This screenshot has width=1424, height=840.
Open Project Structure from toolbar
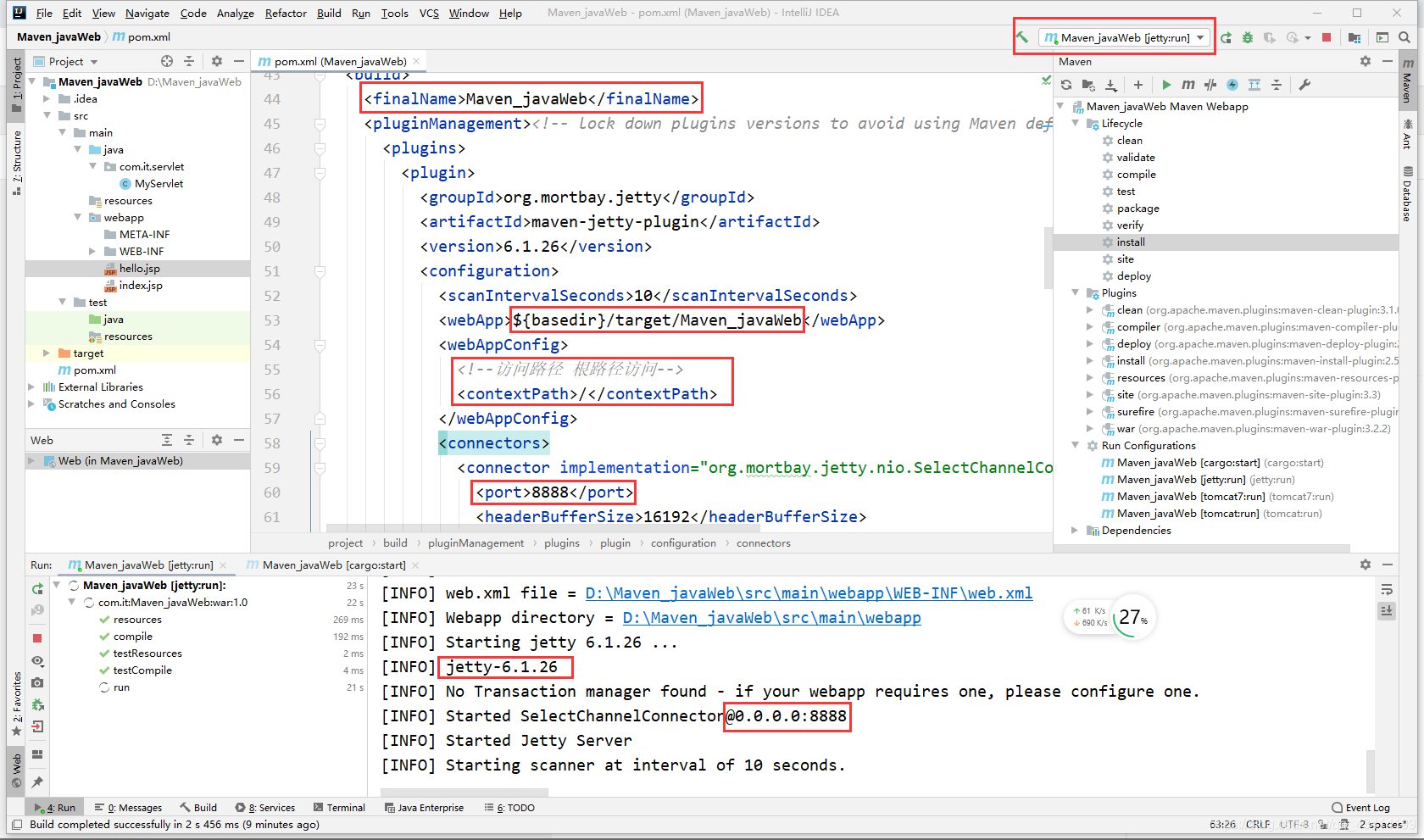(1354, 37)
